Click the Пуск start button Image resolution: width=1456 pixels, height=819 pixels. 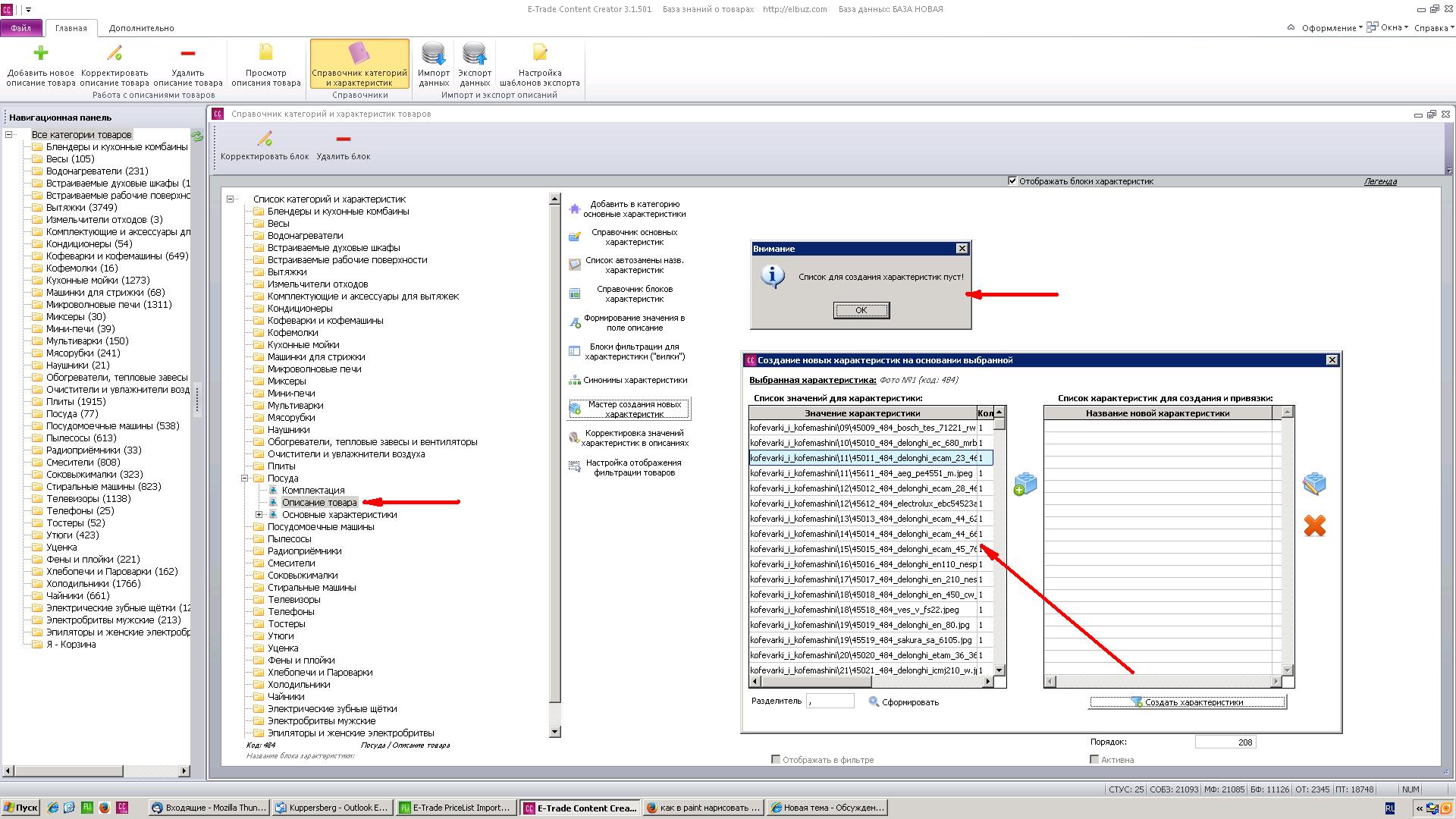pos(20,808)
